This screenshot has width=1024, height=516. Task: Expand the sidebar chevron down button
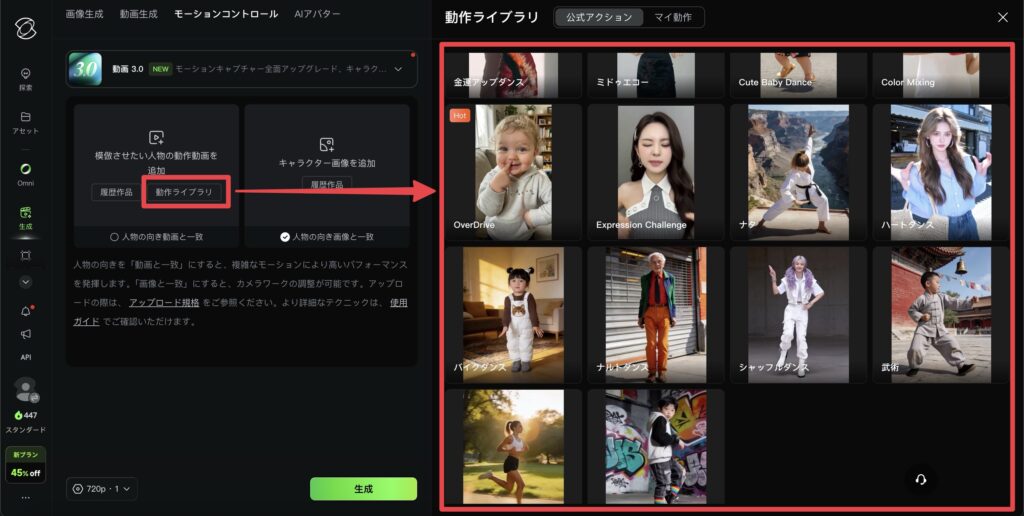tap(25, 282)
